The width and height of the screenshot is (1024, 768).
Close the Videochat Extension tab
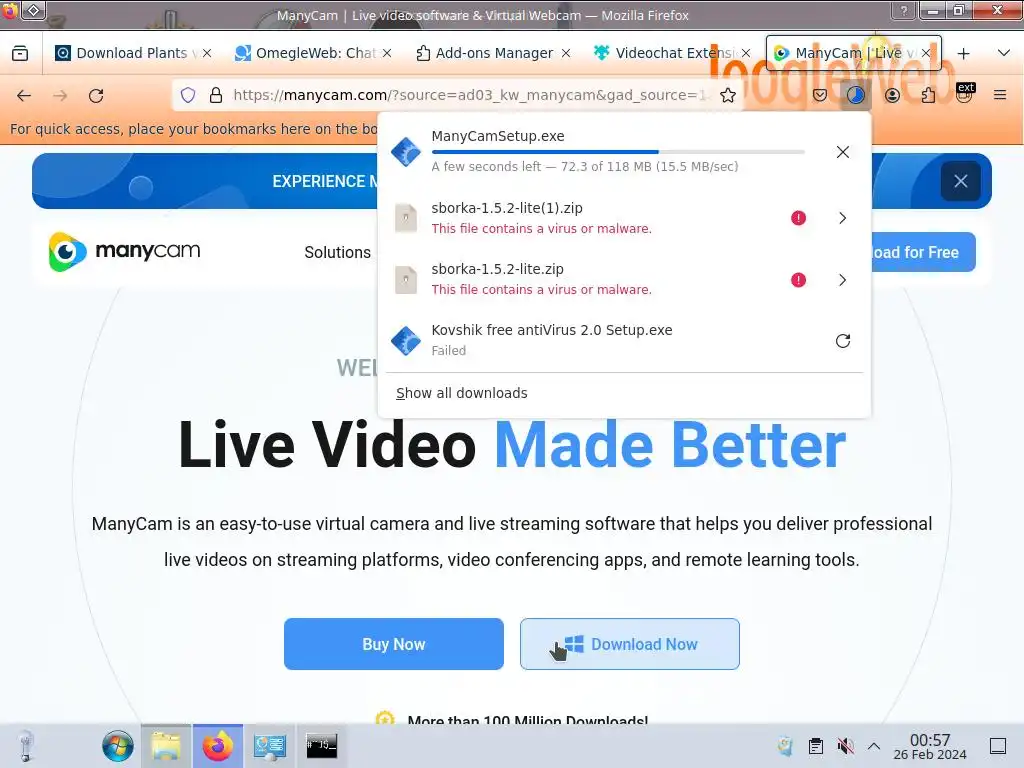(x=746, y=54)
